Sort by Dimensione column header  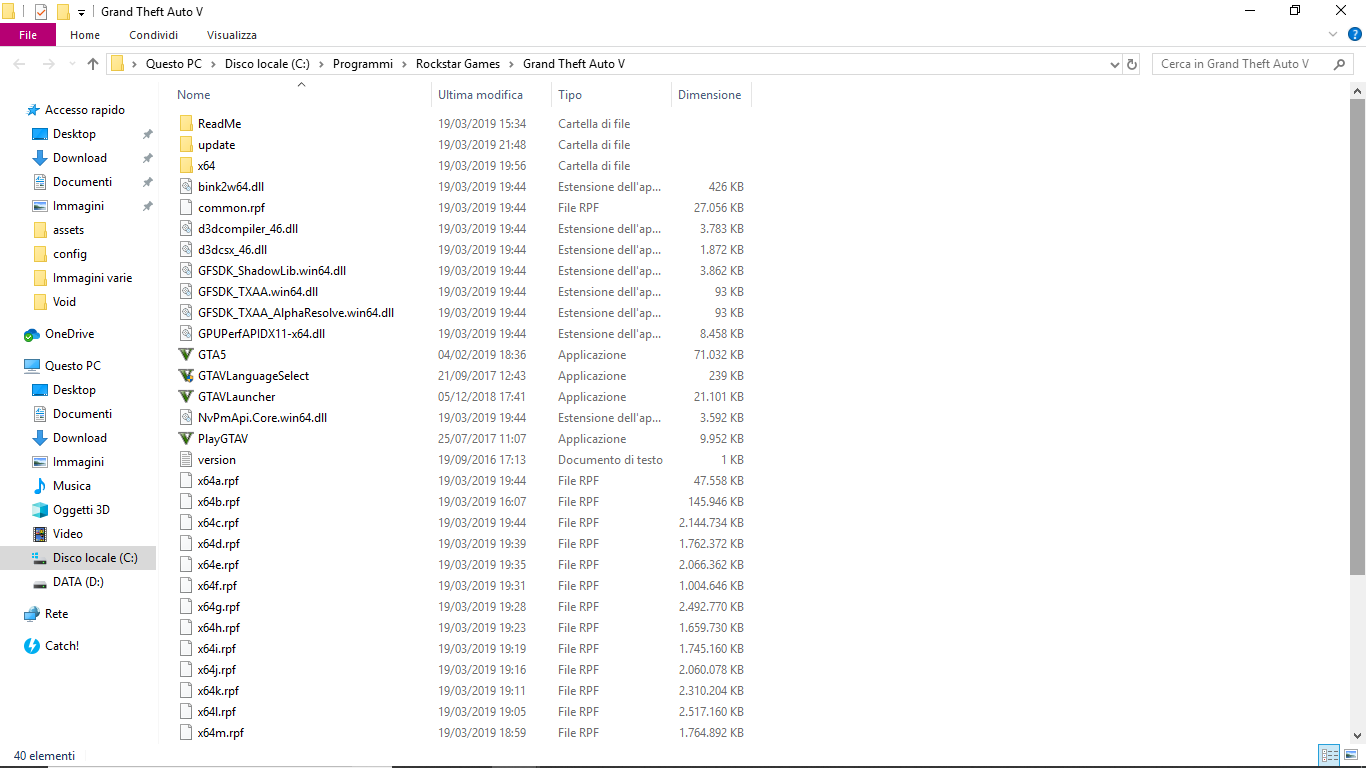[710, 95]
